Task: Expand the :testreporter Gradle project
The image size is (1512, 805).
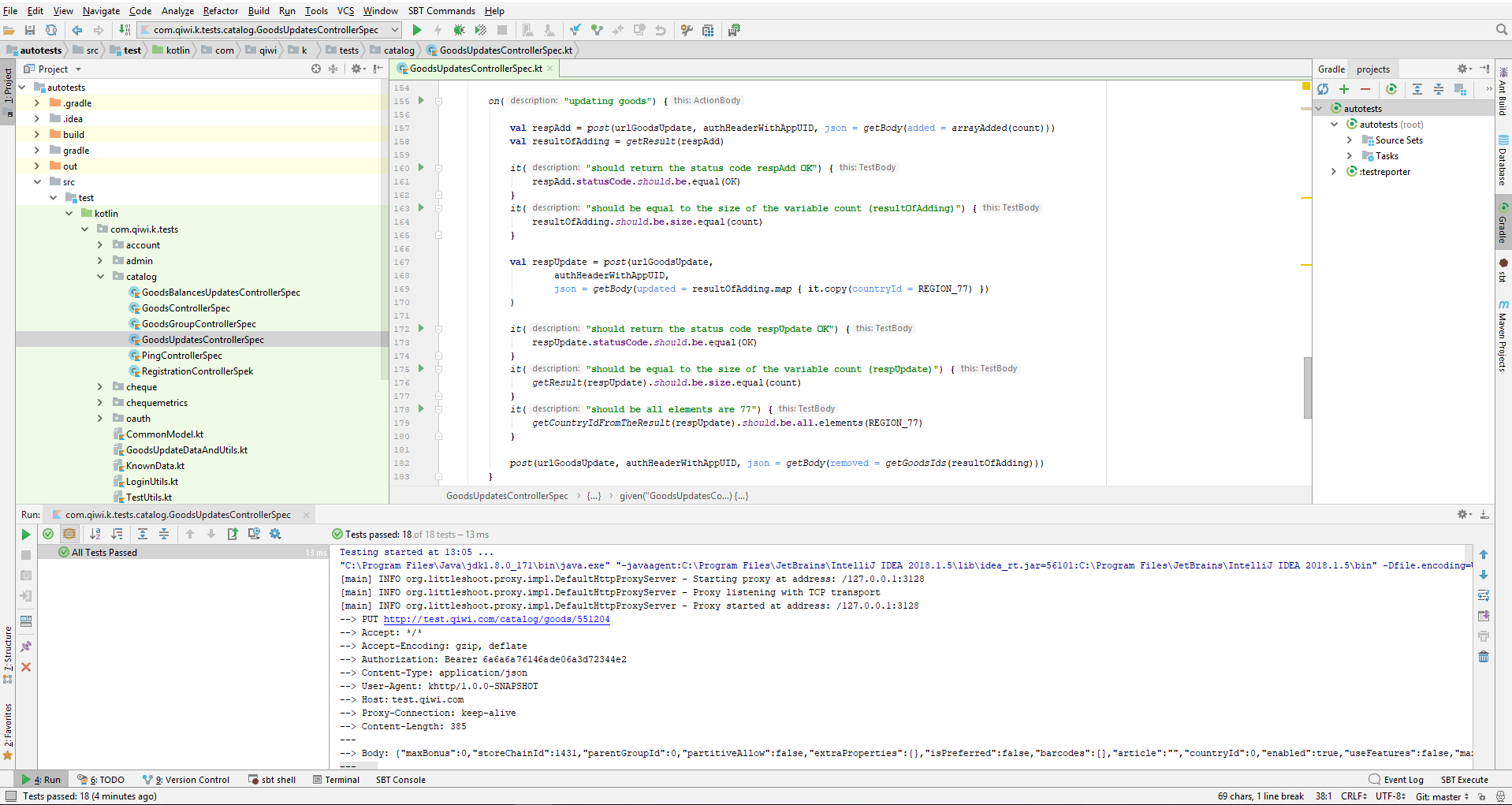Action: (1334, 172)
